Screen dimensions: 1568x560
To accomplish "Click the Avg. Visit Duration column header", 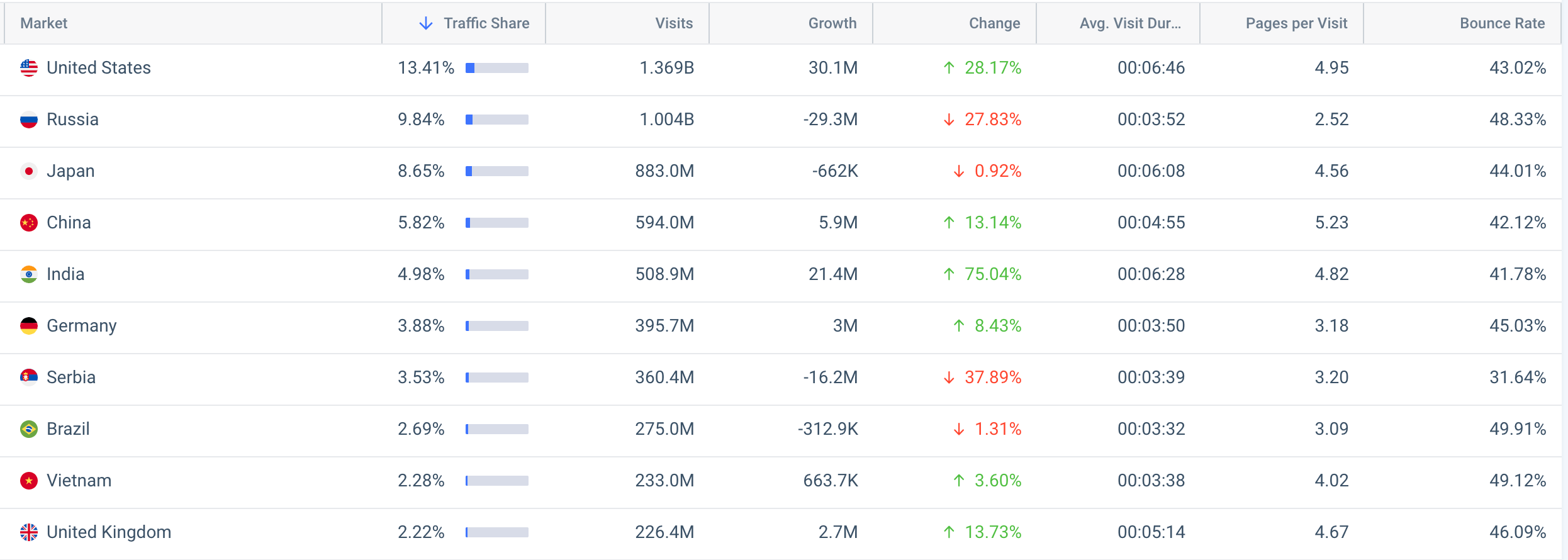I will click(1130, 23).
